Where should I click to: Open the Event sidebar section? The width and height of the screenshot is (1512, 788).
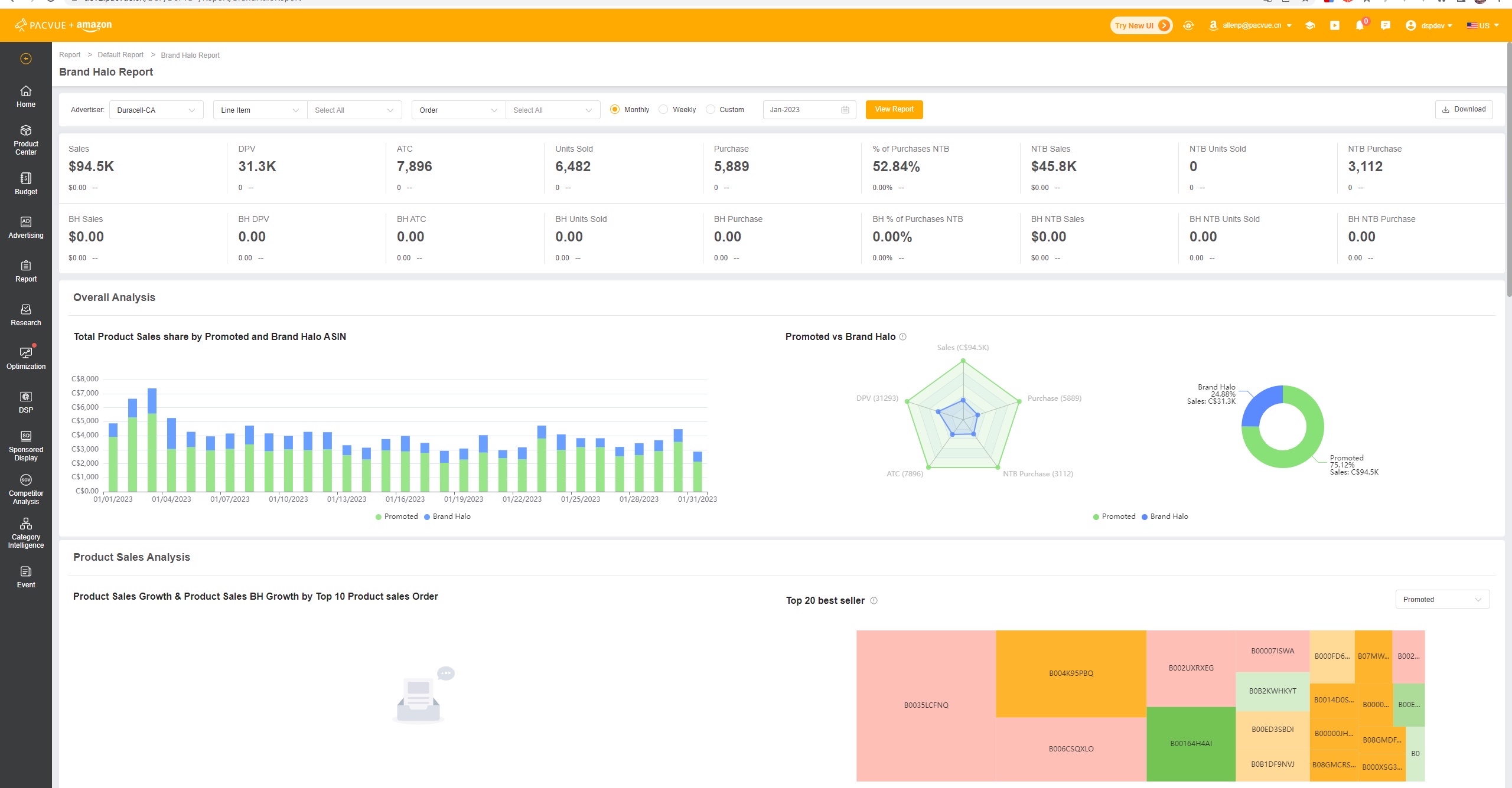click(x=26, y=577)
